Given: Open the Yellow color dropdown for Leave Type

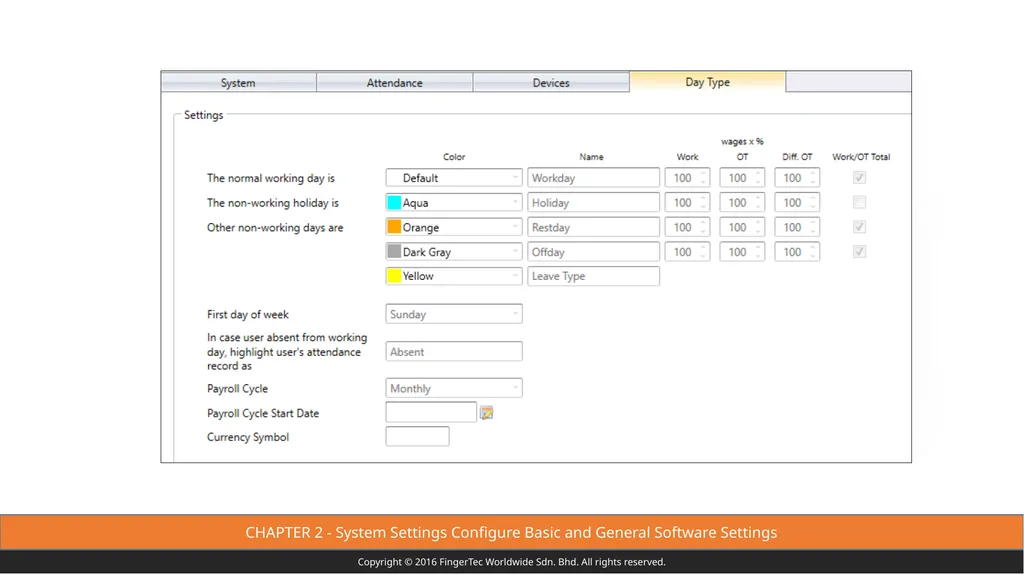Looking at the screenshot, I should [454, 276].
